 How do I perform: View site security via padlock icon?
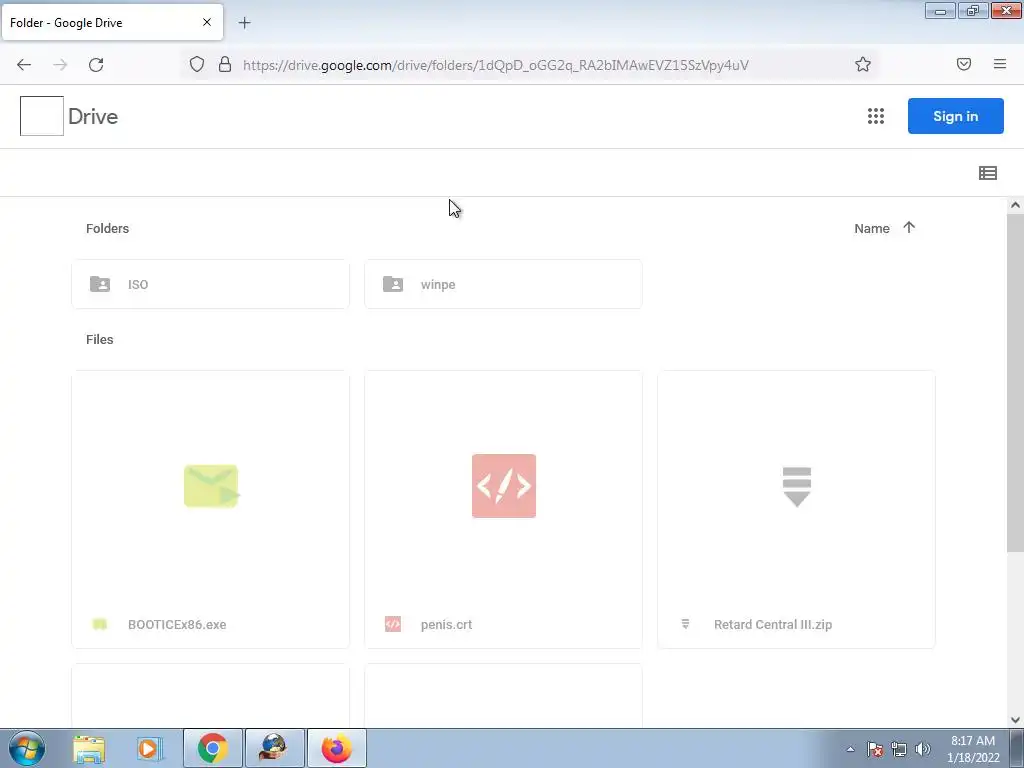[225, 64]
